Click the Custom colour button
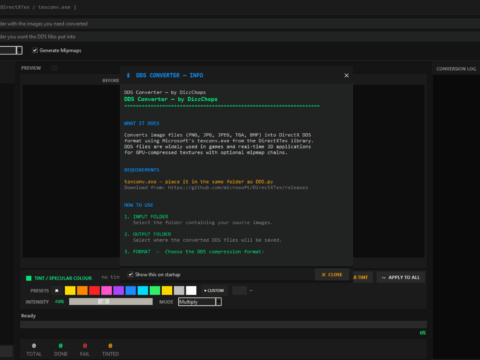480x360 pixels. click(x=214, y=291)
